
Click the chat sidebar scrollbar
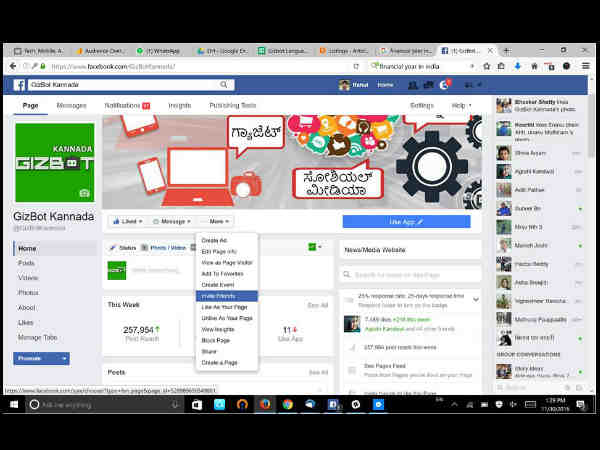[x=592, y=126]
